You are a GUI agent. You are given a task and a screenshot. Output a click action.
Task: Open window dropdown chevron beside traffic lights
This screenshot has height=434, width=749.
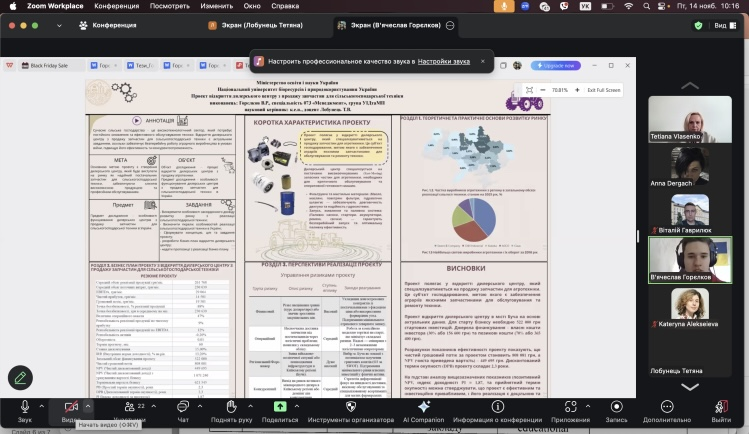click(x=59, y=26)
